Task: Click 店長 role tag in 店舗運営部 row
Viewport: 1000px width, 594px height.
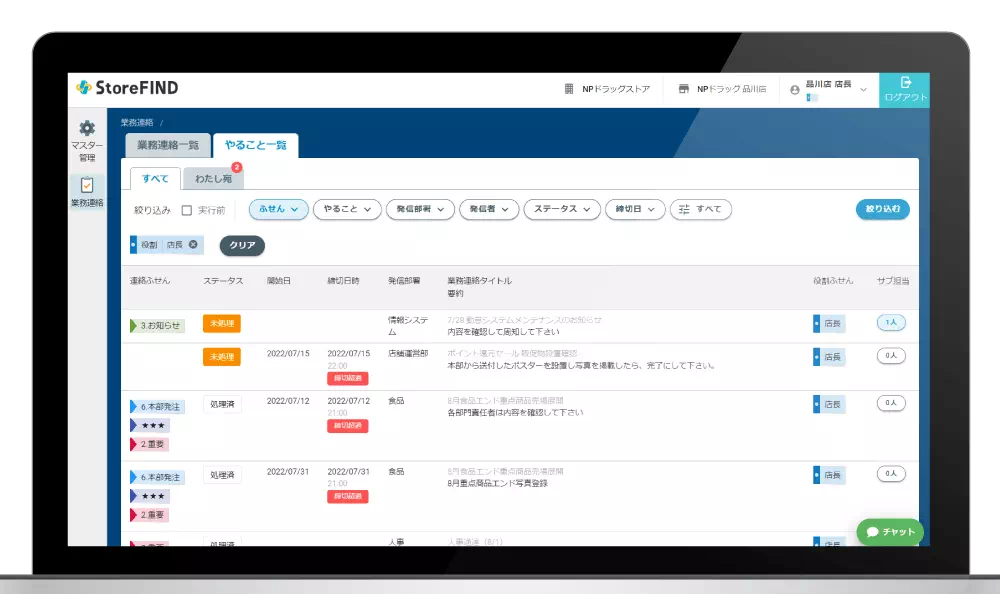Action: pos(828,357)
